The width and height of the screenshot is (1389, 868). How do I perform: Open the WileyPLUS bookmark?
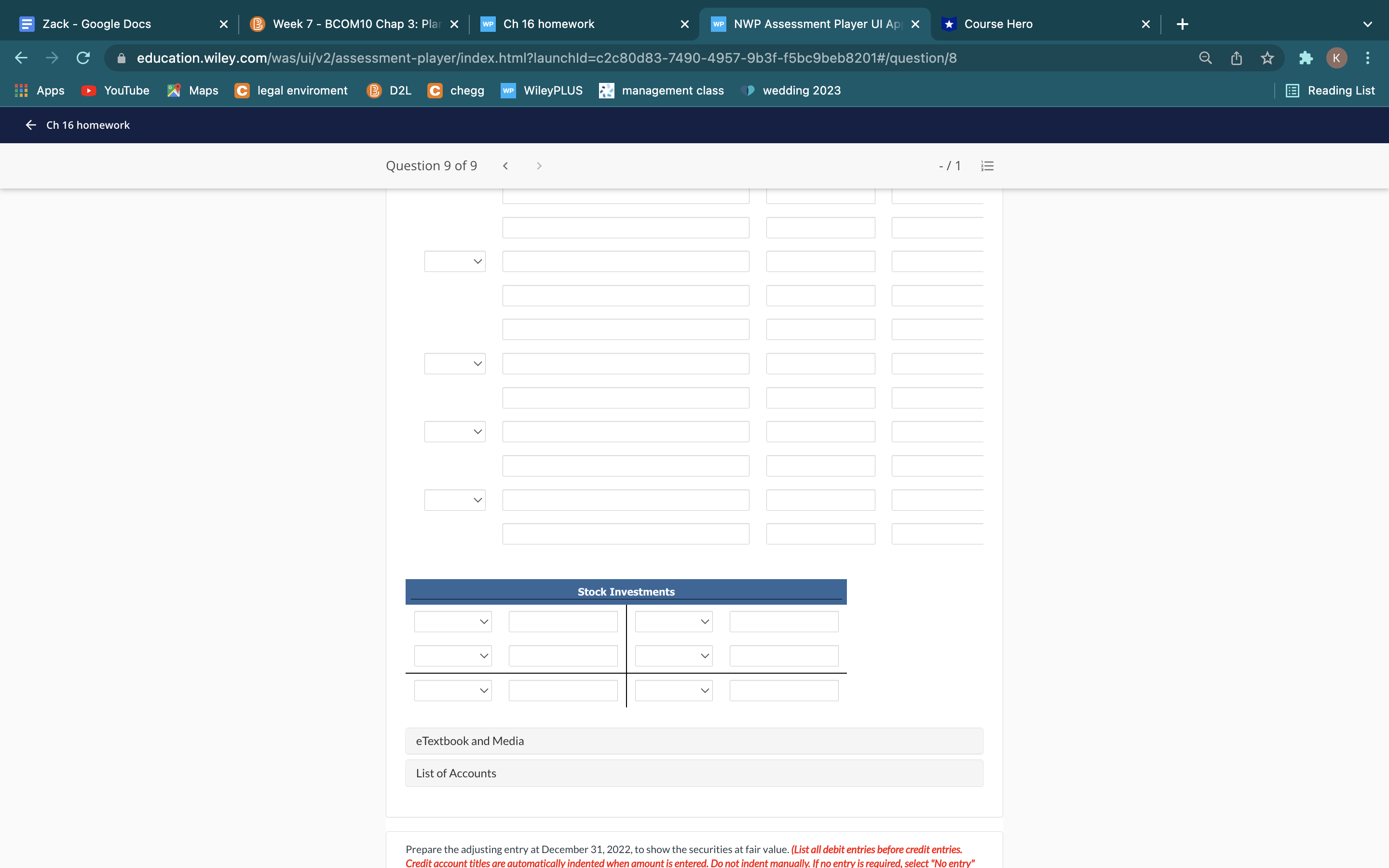click(x=542, y=91)
